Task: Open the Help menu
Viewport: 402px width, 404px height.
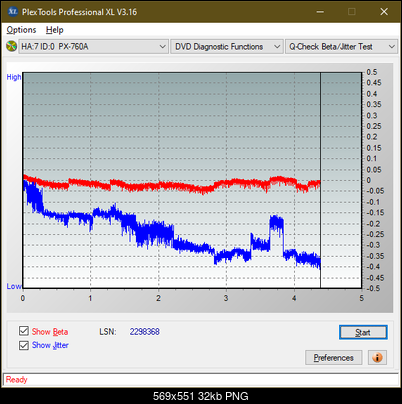Action: [x=55, y=30]
